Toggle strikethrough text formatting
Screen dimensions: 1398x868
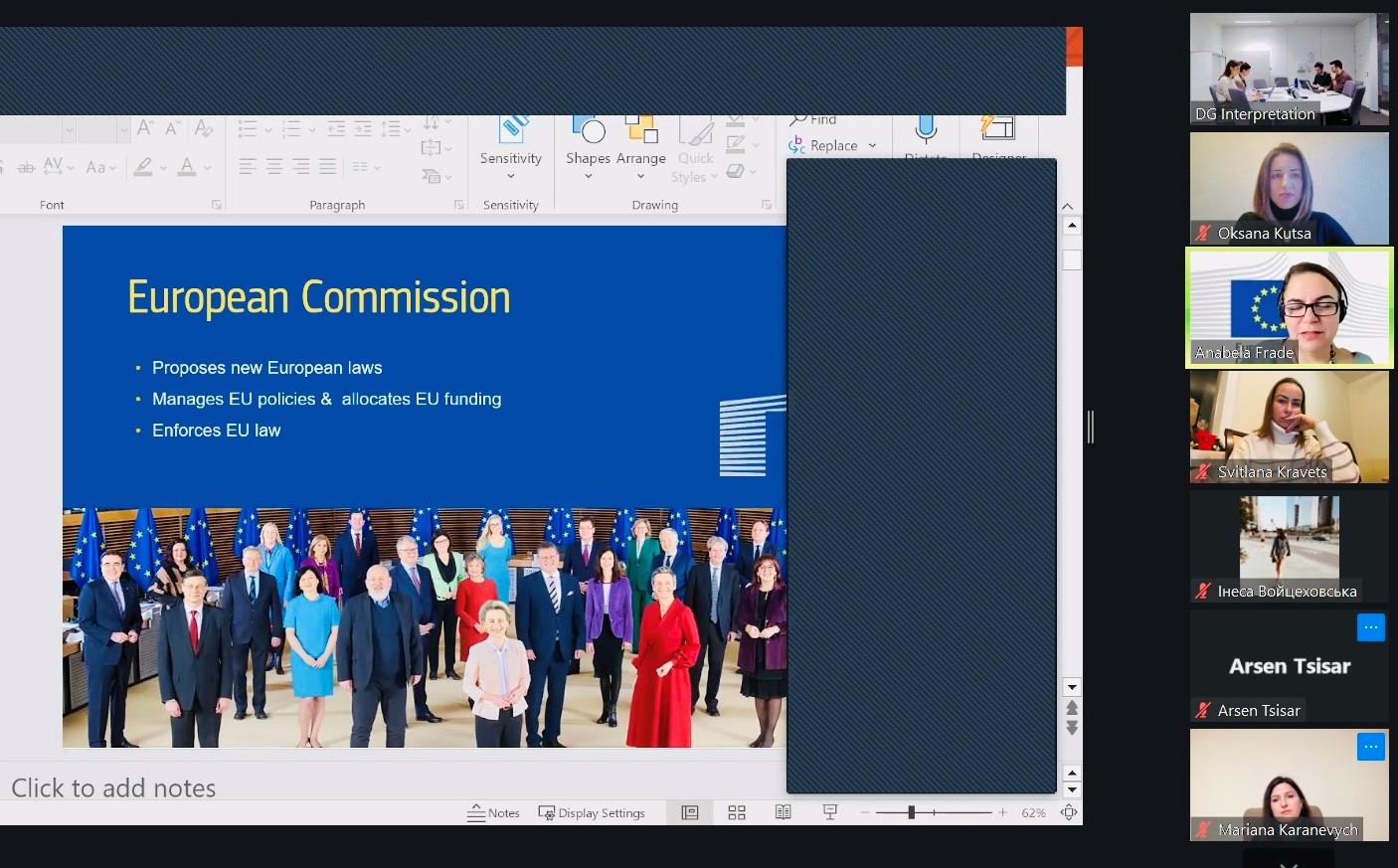(26, 167)
